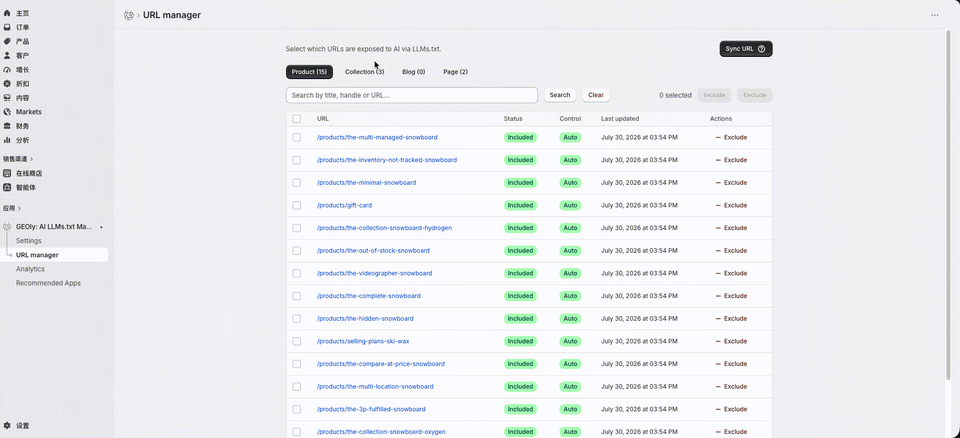
Task: Select the checkbox for the-minimal-snowboard
Action: 296,183
